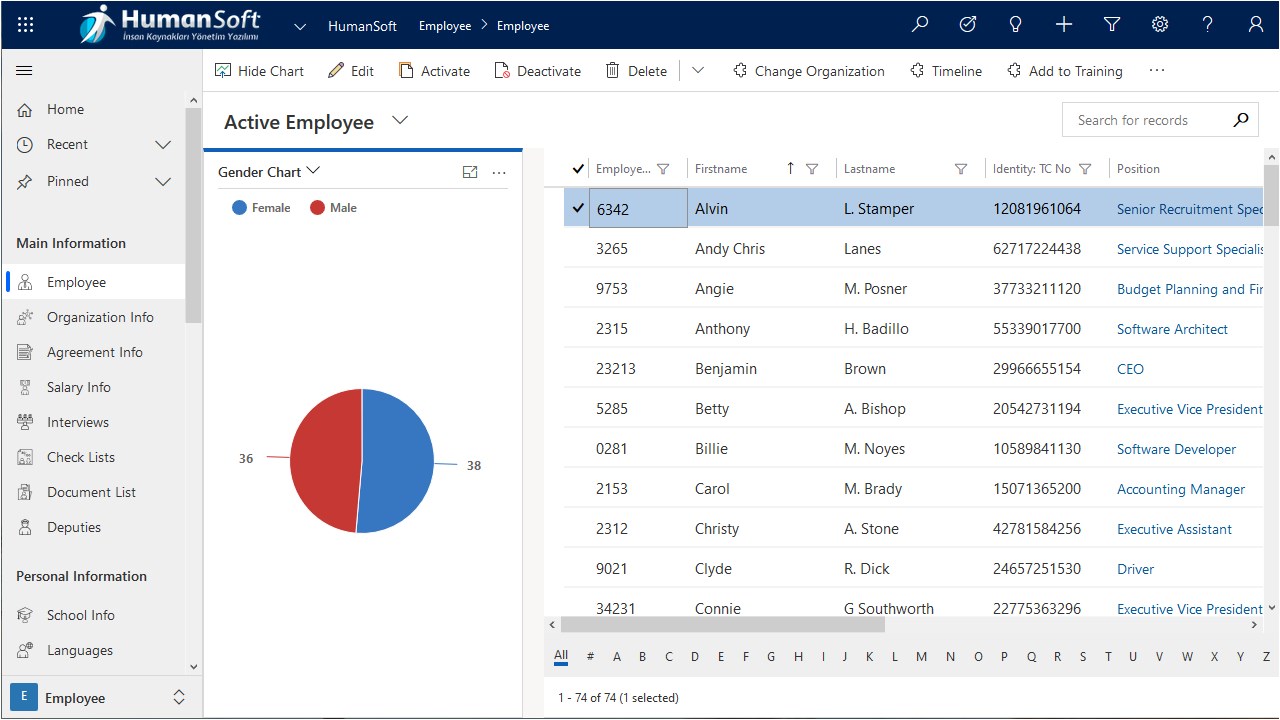Open Employee number column filter icon
The height and width of the screenshot is (720, 1280).
point(663,169)
